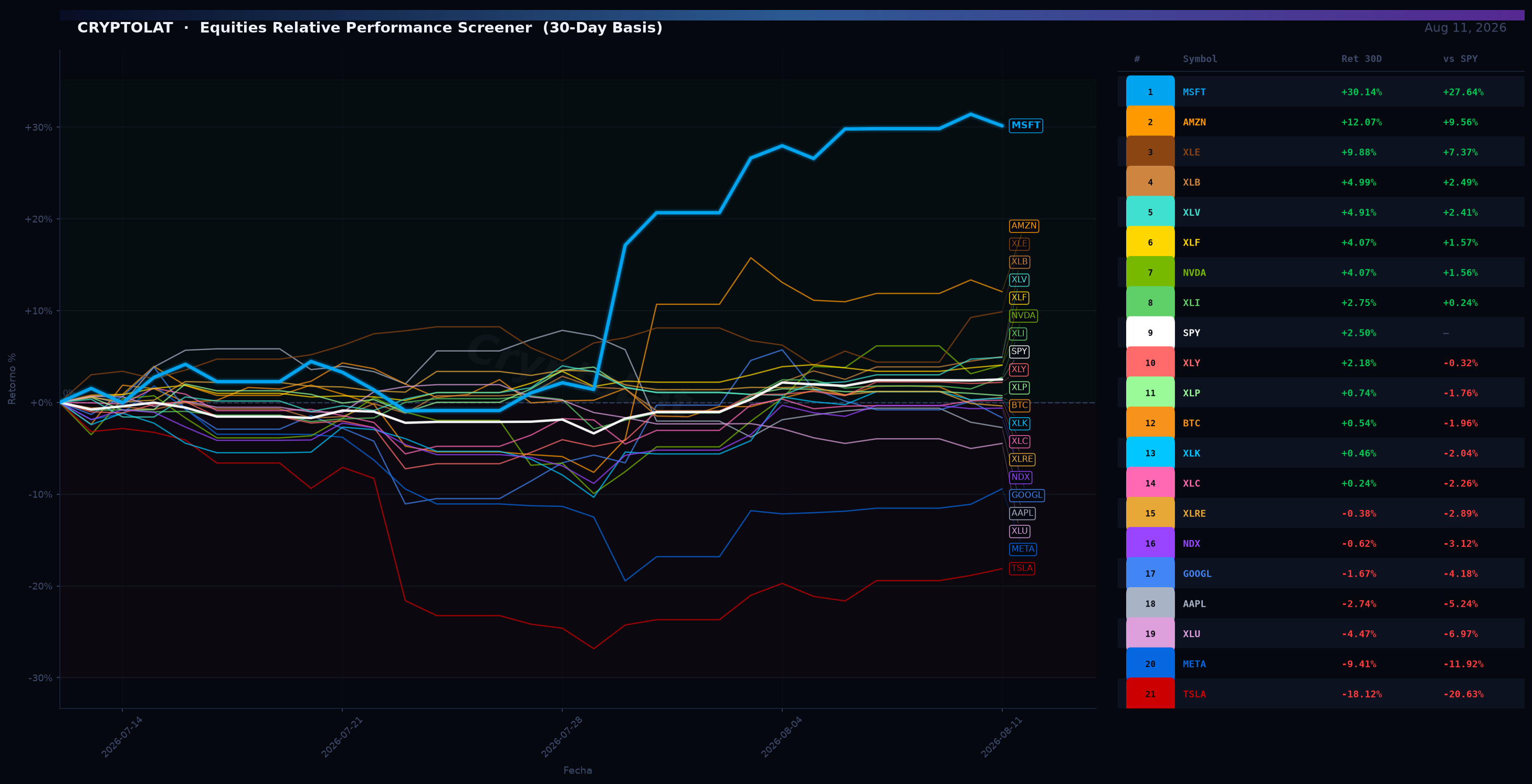Pick the turquoise rank 5 badge for XLV
Image resolution: width=1532 pixels, height=784 pixels.
click(1150, 213)
